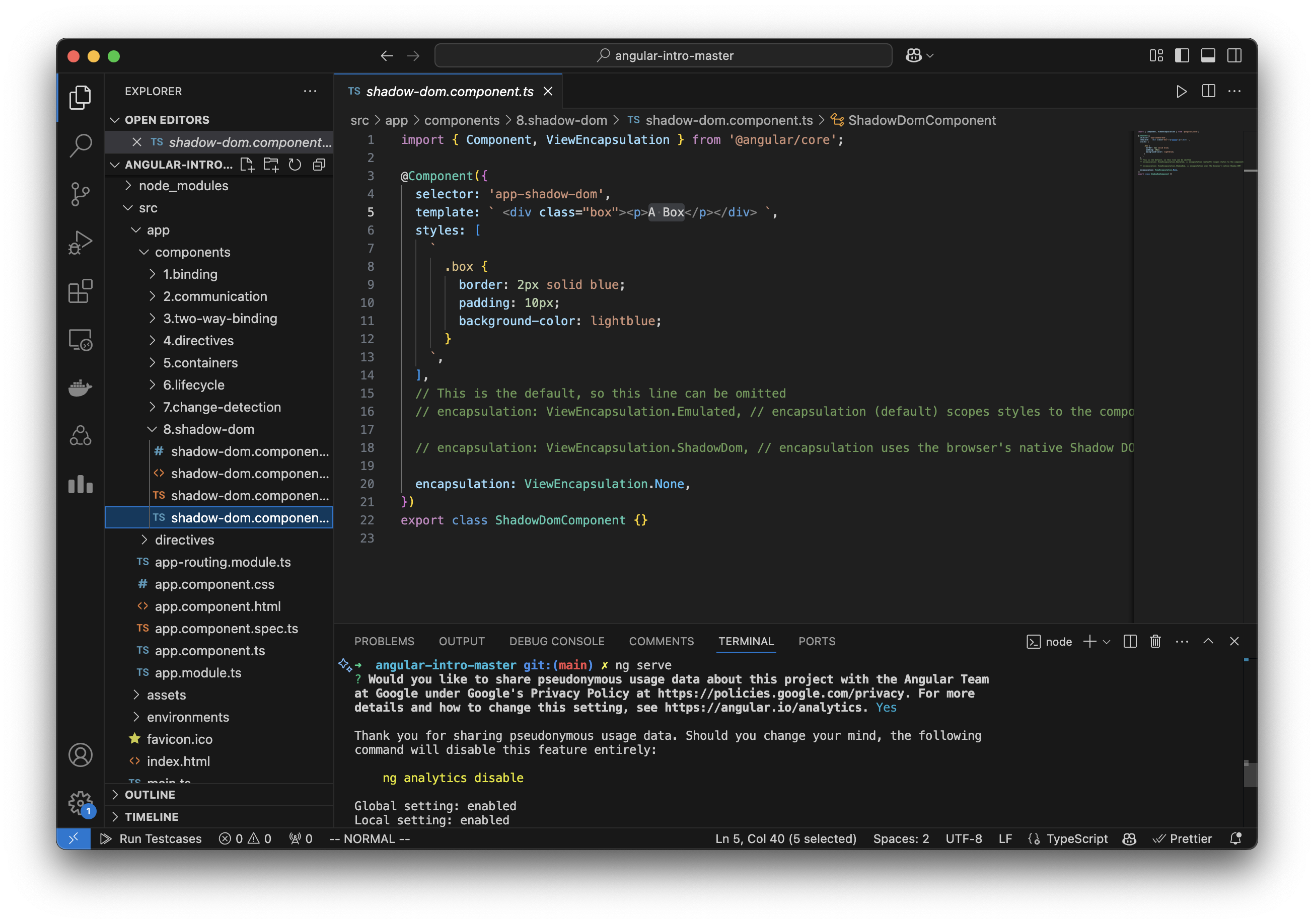Viewport: 1314px width, 924px height.
Task: Expand the TIMELINE section
Action: click(x=218, y=817)
